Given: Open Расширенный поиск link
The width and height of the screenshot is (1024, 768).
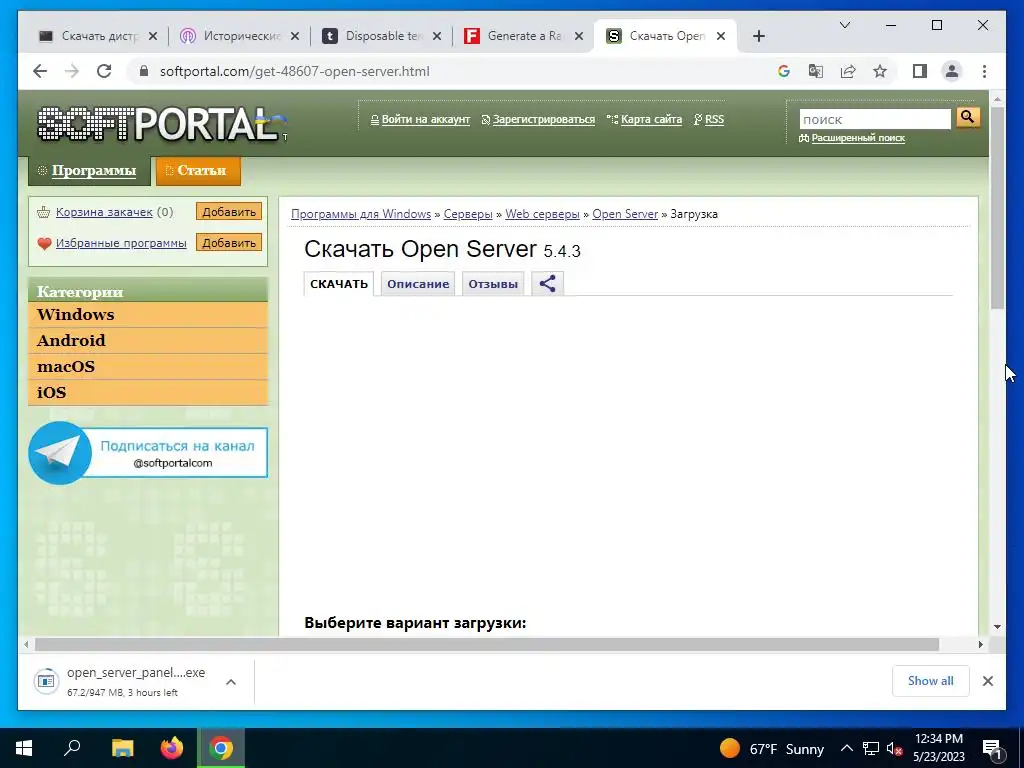Looking at the screenshot, I should click(858, 138).
